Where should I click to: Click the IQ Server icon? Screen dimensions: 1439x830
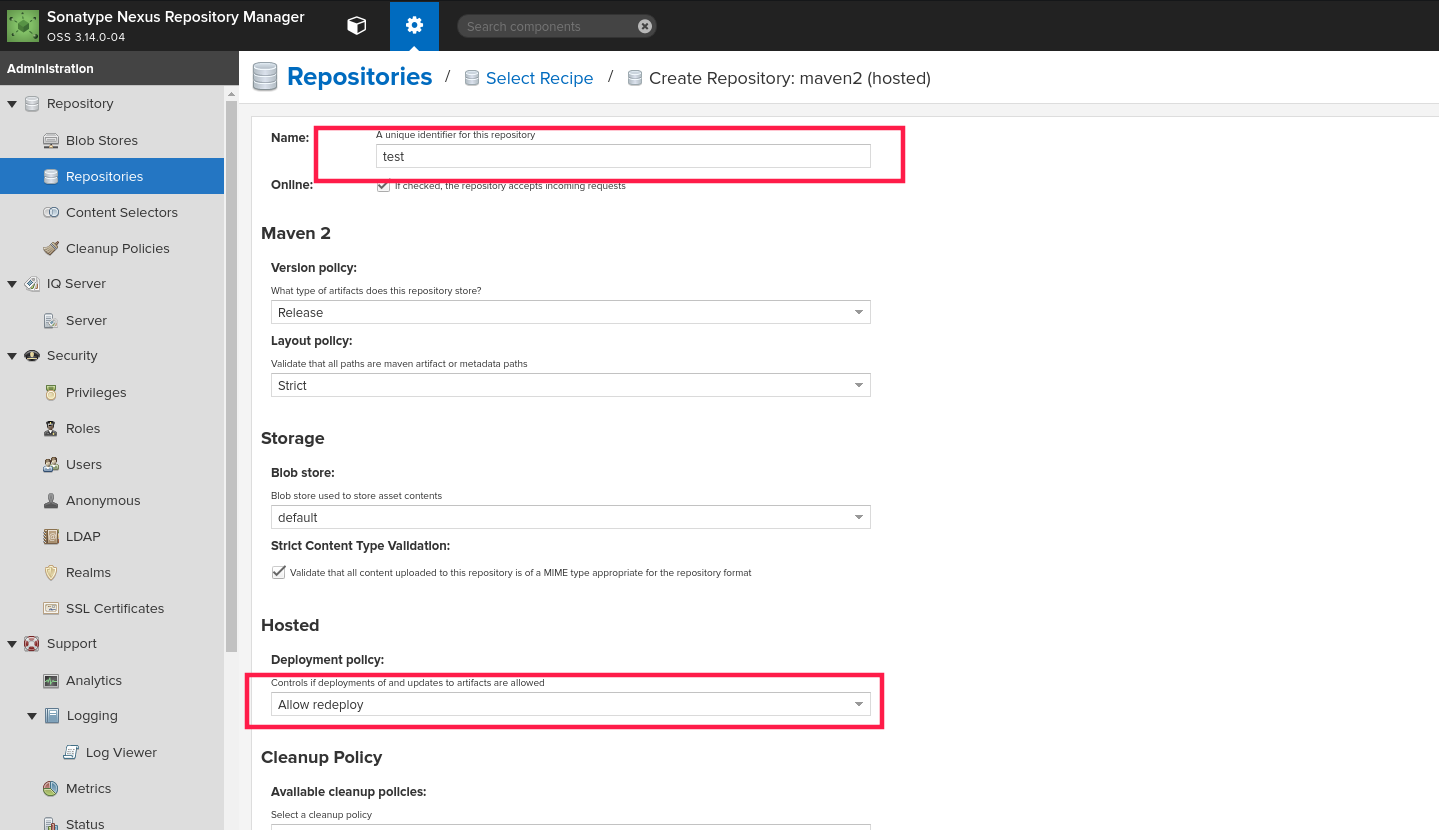(x=32, y=284)
